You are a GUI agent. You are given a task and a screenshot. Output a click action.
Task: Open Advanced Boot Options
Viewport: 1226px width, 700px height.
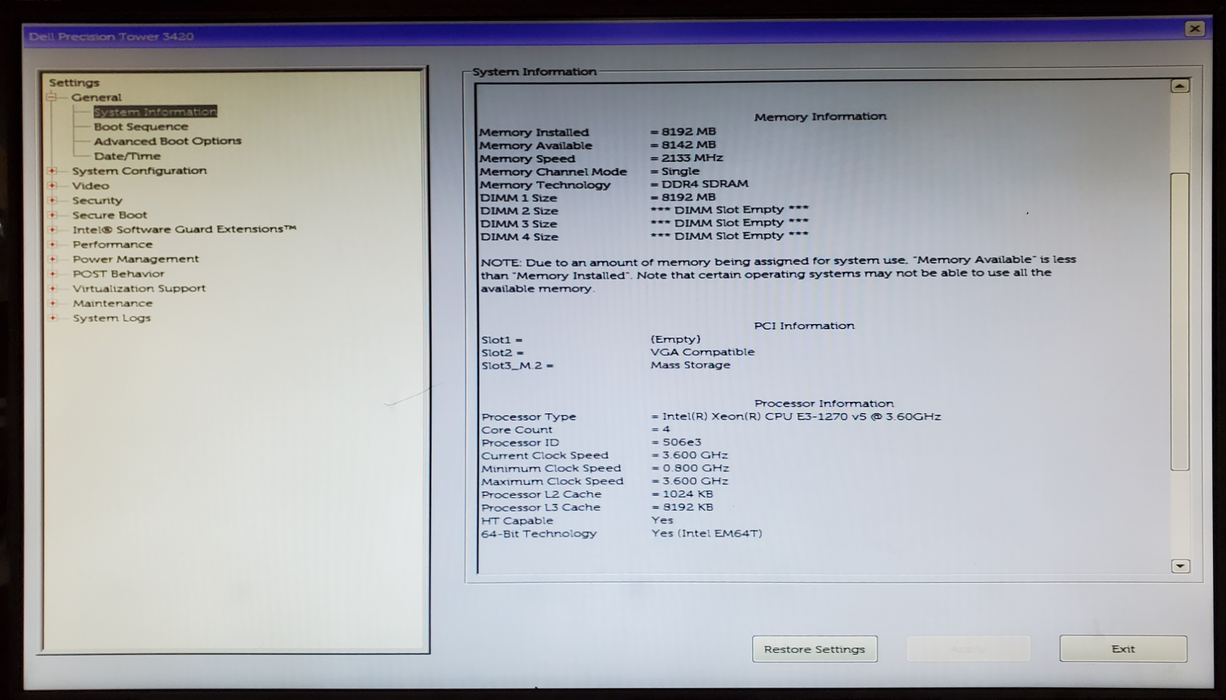tap(168, 141)
